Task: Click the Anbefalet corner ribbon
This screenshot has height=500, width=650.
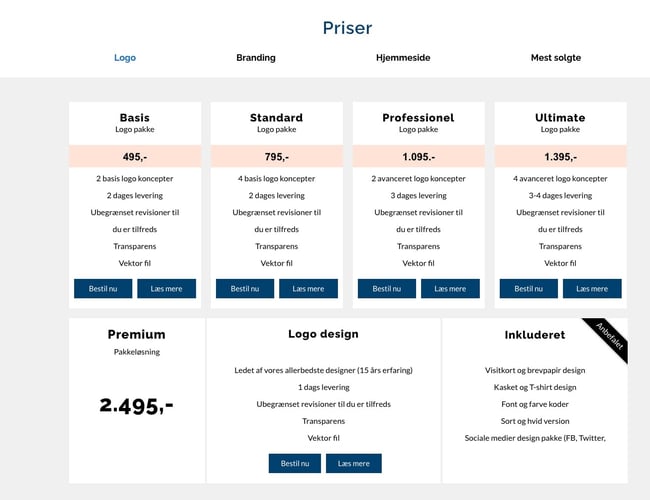Action: pyautogui.click(x=610, y=335)
